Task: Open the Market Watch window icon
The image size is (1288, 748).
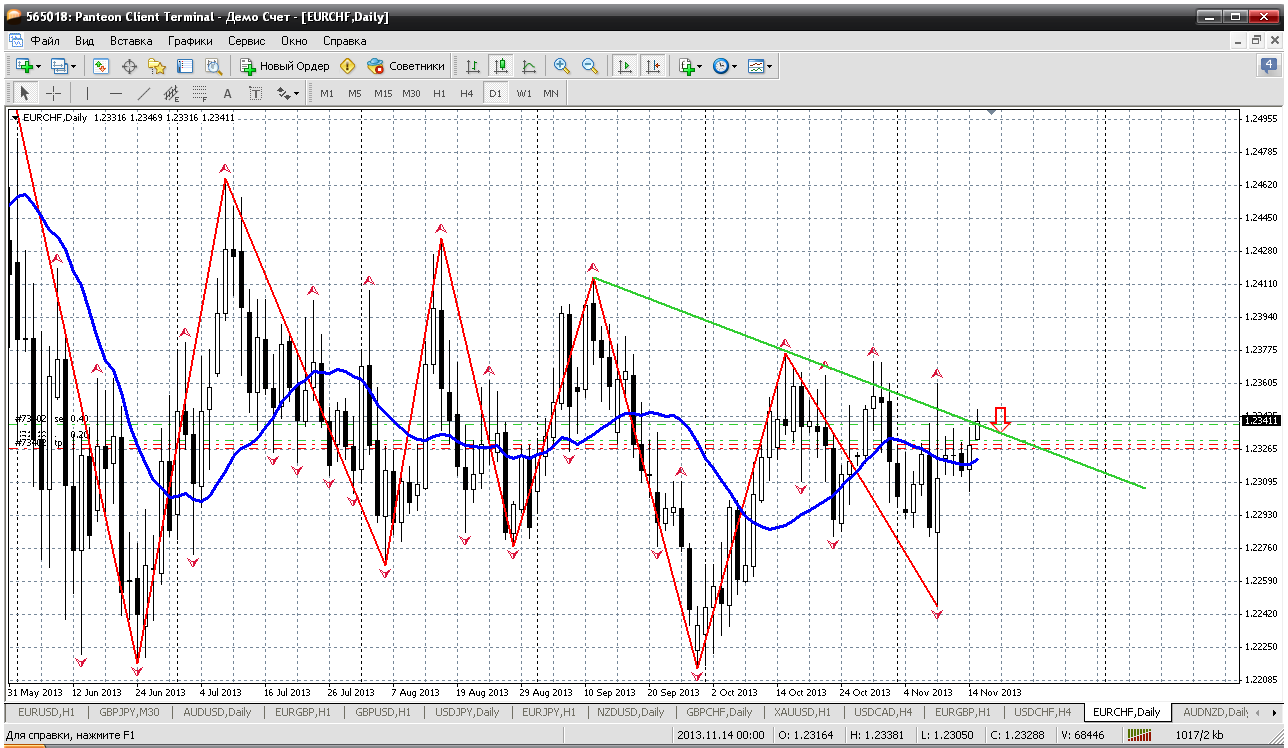Action: pyautogui.click(x=101, y=66)
